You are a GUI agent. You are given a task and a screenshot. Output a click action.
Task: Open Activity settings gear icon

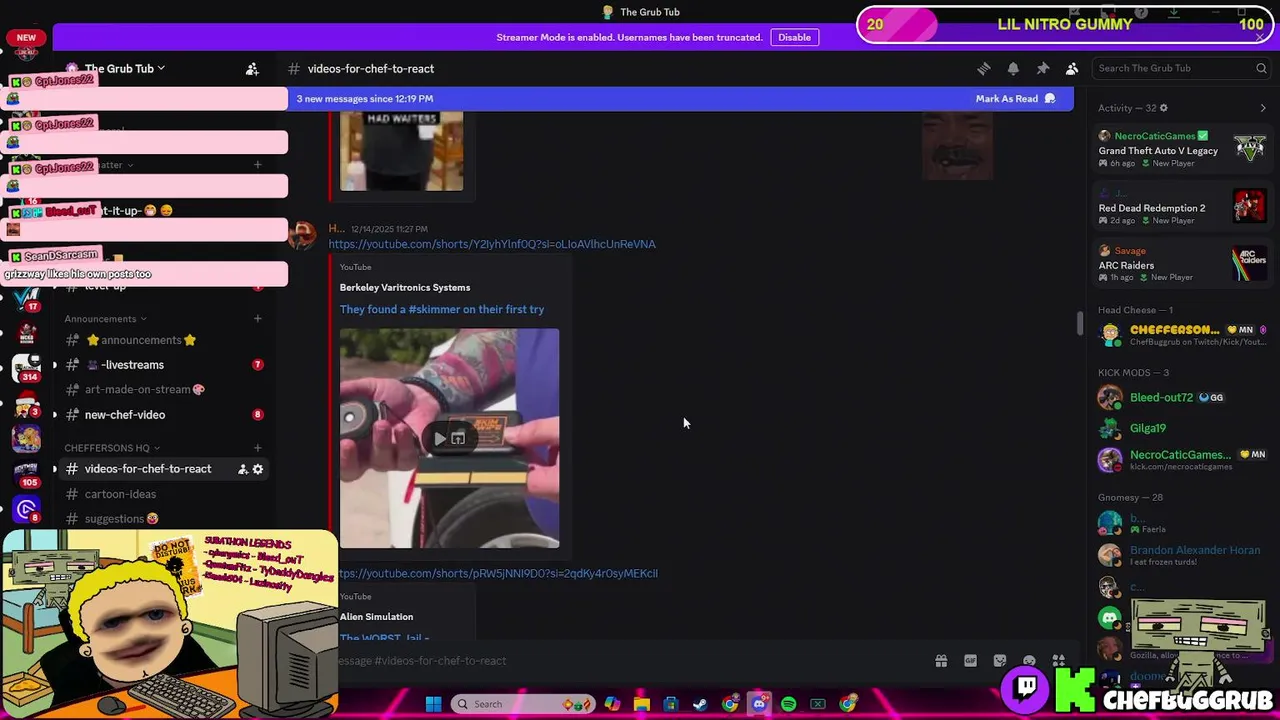coord(1163,108)
